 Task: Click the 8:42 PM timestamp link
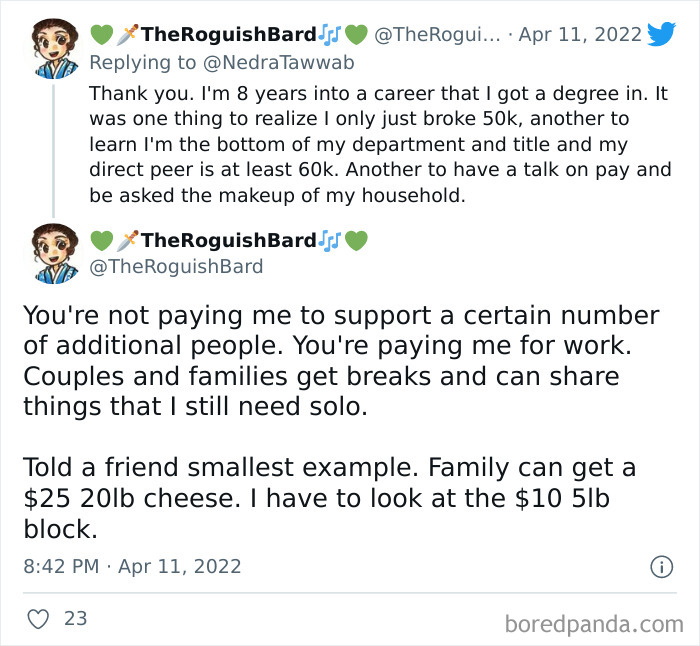[x=60, y=566]
